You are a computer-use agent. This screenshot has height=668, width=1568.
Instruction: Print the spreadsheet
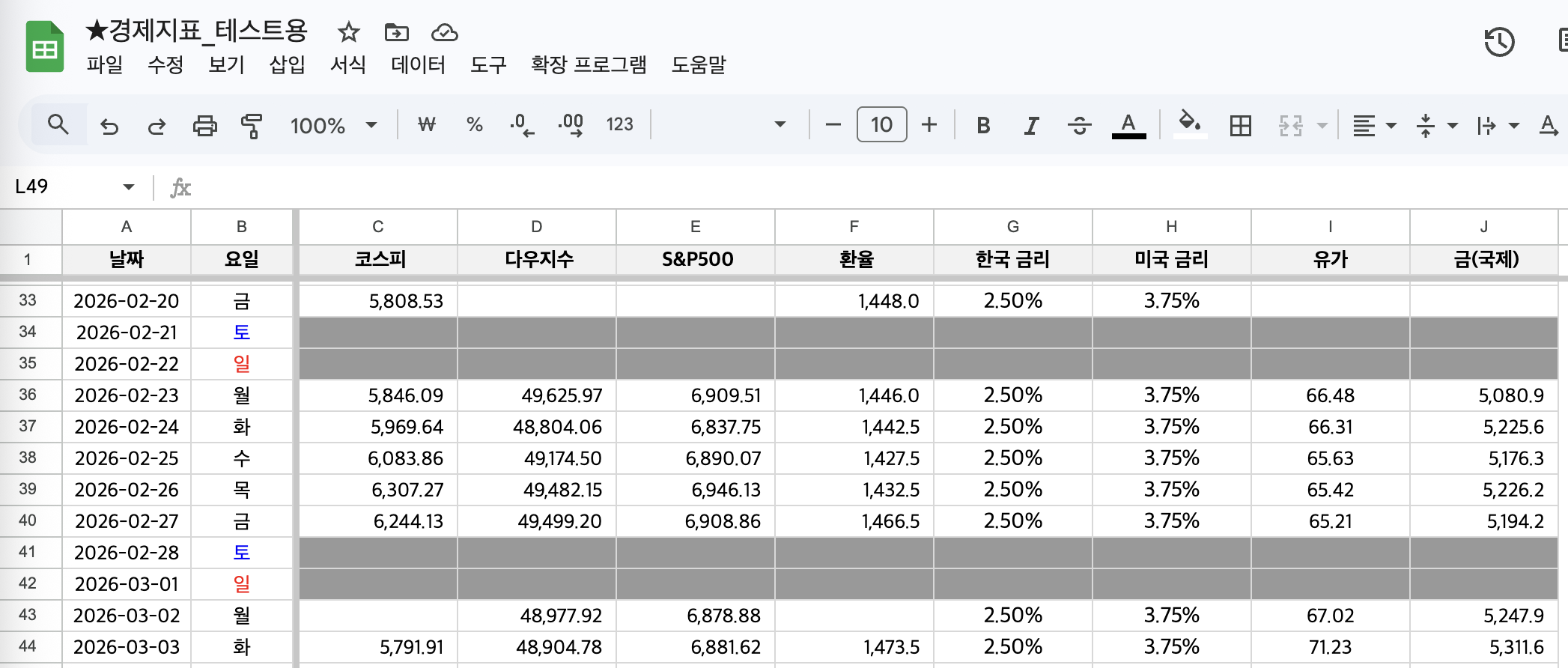(204, 126)
